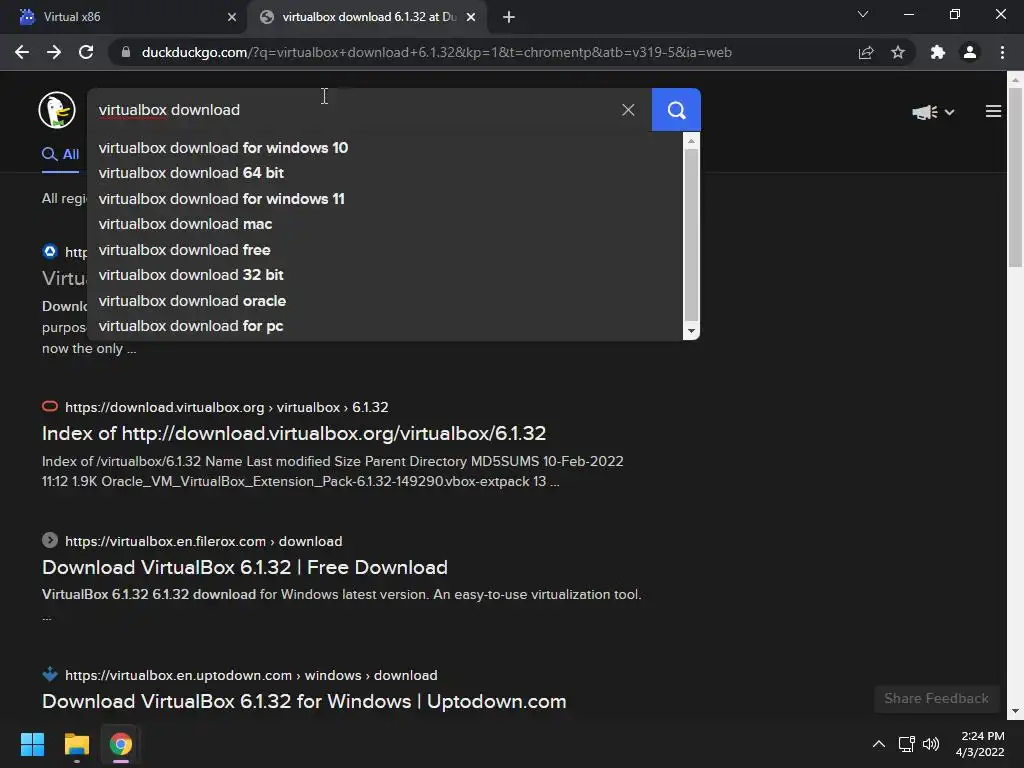The width and height of the screenshot is (1024, 768).
Task: Choose suggestion virtualbox download for windows 11
Action: tap(386, 199)
